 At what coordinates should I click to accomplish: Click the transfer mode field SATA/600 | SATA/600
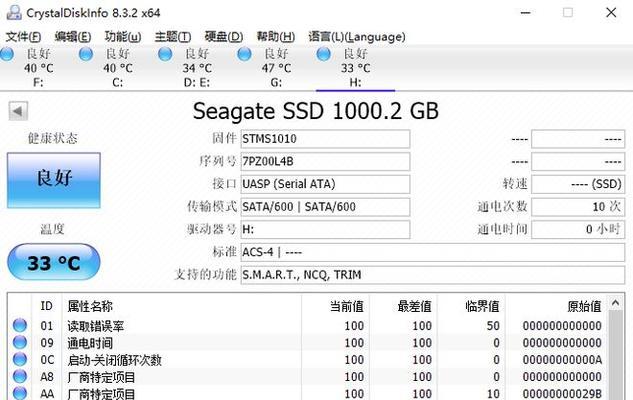pyautogui.click(x=325, y=207)
